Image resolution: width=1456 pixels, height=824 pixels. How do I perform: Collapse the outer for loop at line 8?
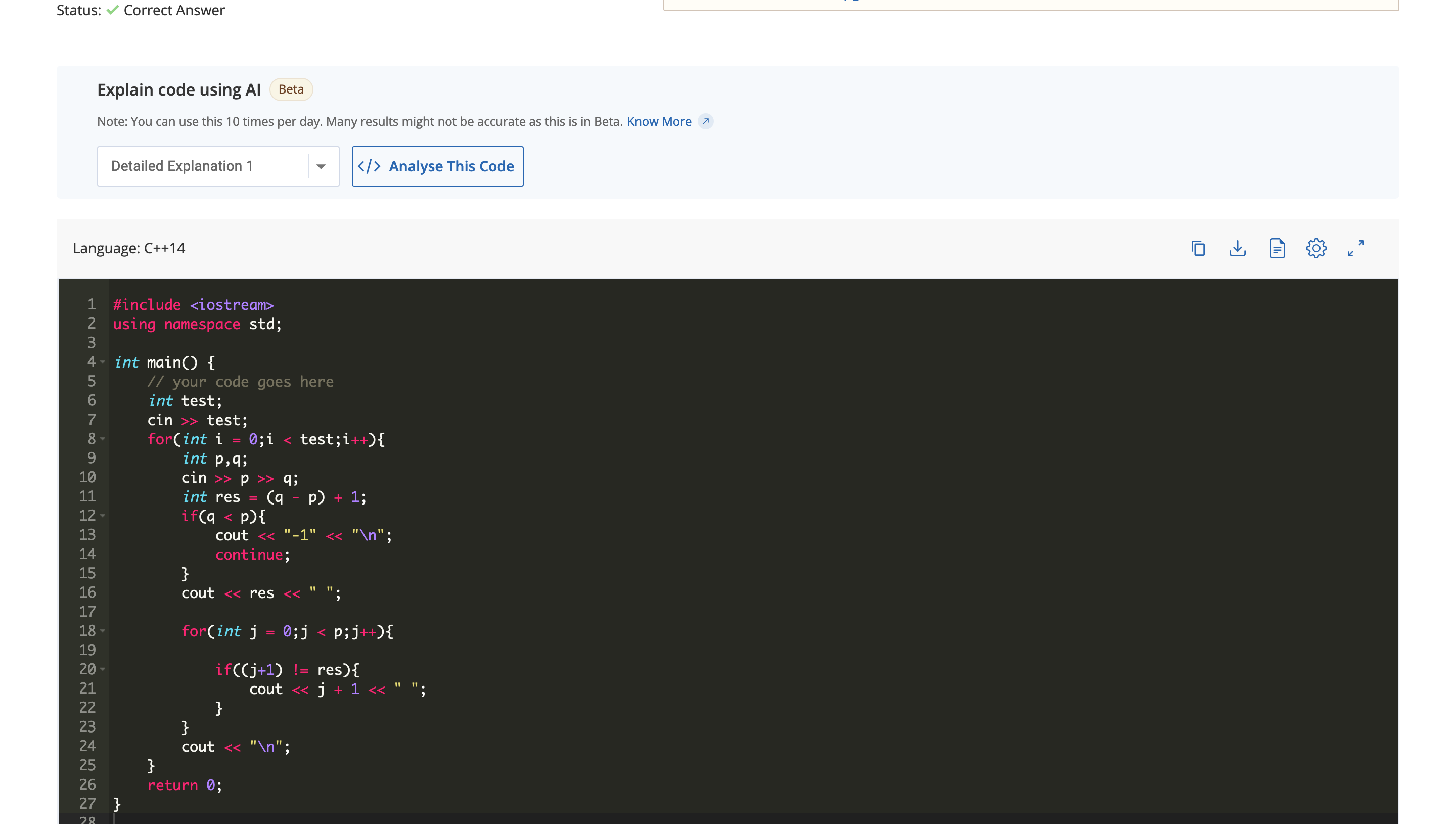tap(103, 439)
